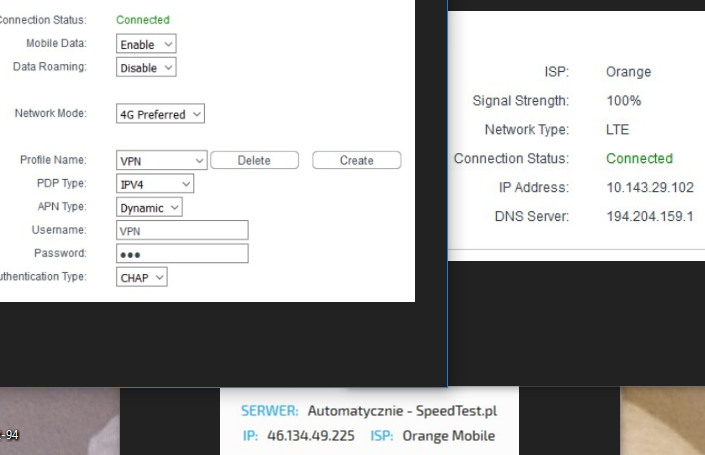Expand the Authentication Type CHAP dropdown

(x=141, y=277)
